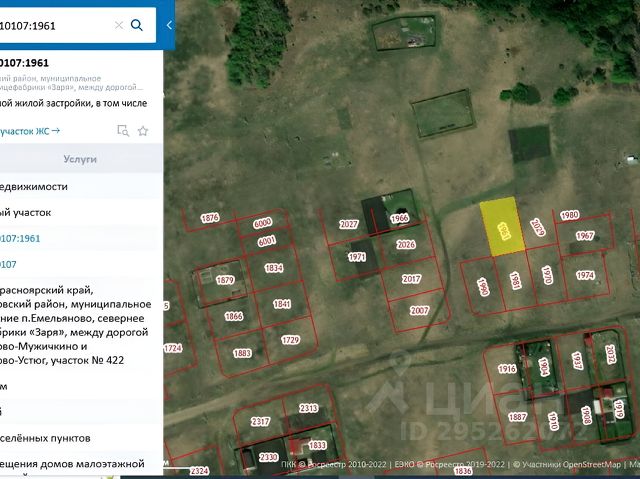Open cadastral number link ending 0107:1961
The height and width of the screenshot is (479, 640).
tap(20, 239)
